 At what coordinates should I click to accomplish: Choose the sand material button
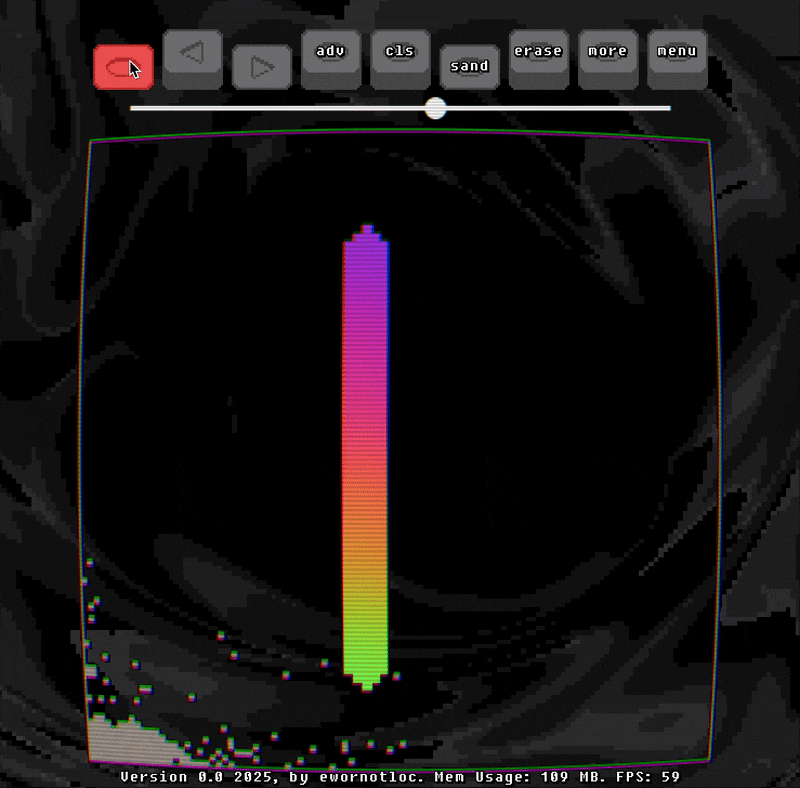pos(469,67)
